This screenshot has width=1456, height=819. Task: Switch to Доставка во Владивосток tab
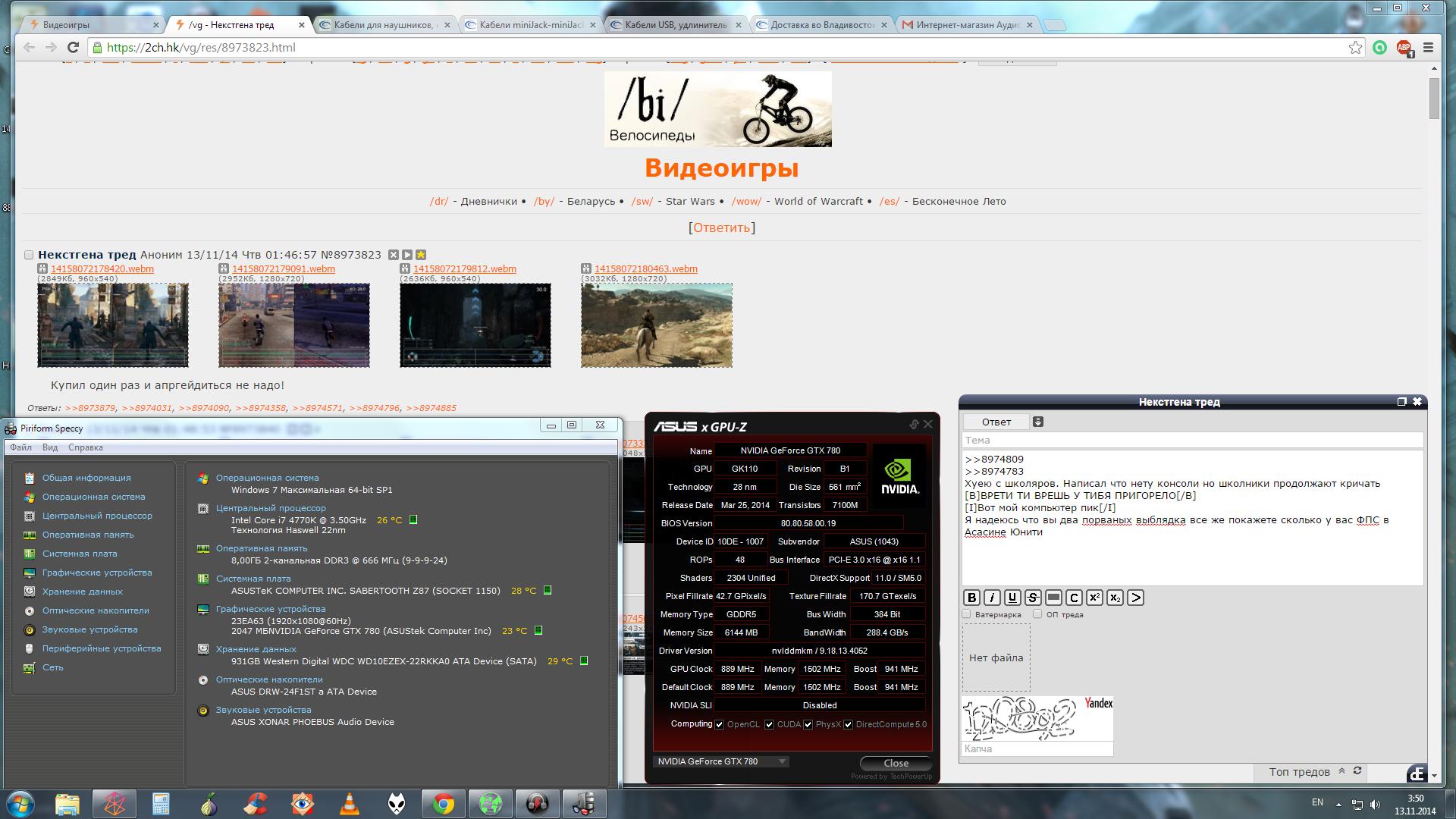(x=822, y=25)
